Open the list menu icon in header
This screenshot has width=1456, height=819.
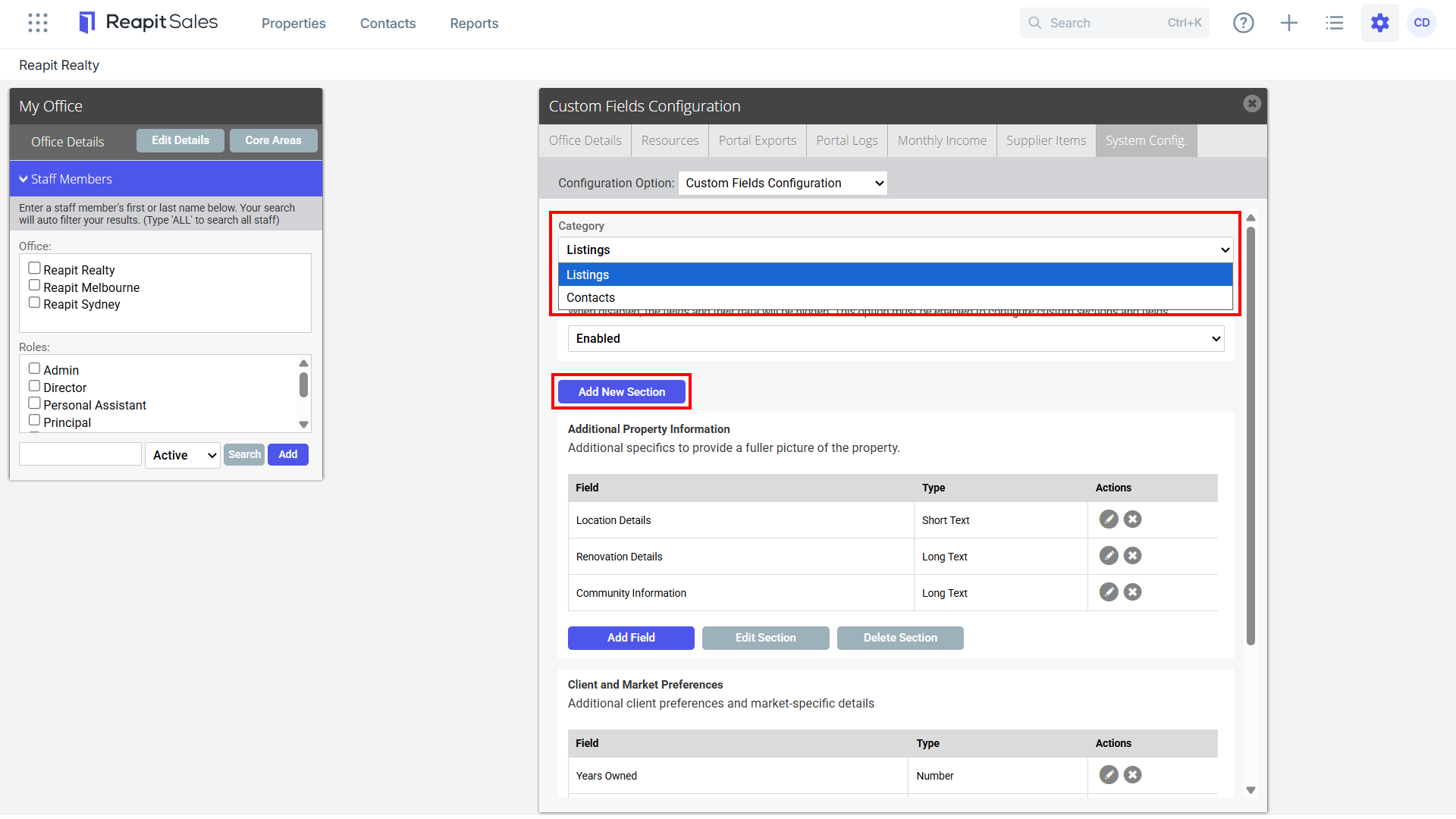click(1335, 23)
